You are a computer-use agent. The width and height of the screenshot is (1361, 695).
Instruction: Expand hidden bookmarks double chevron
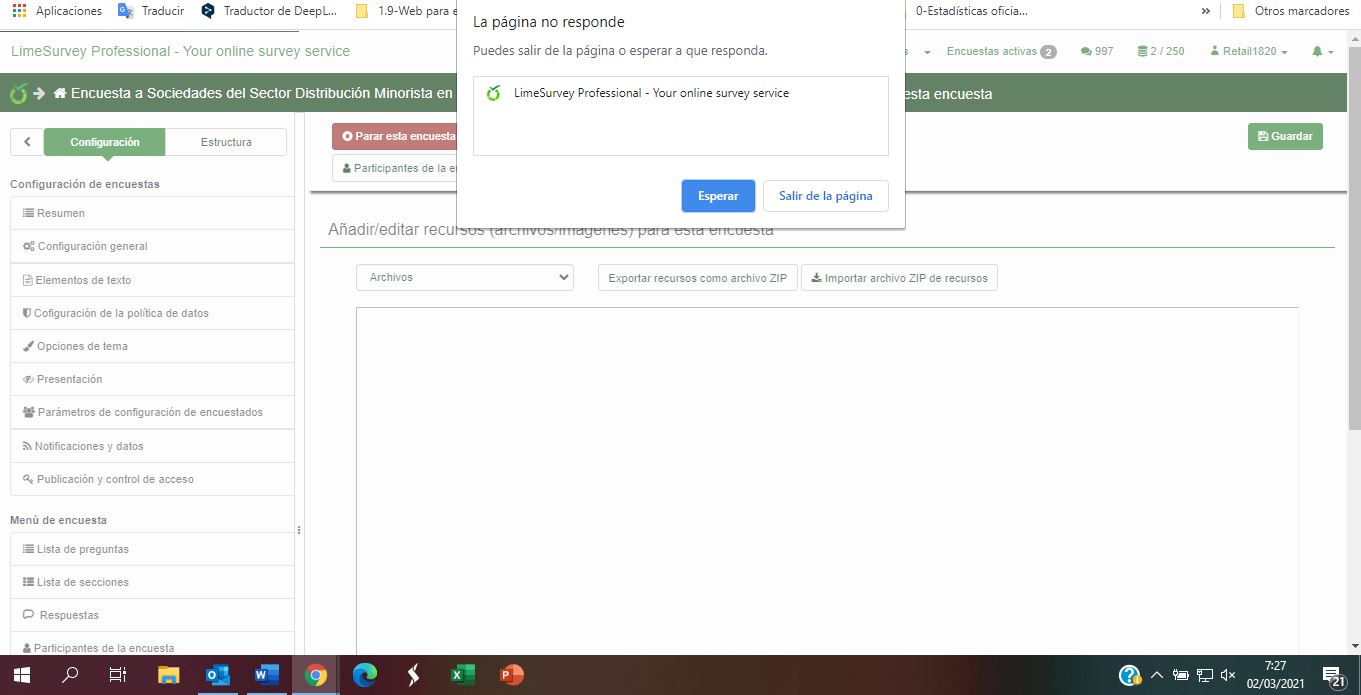click(1205, 11)
